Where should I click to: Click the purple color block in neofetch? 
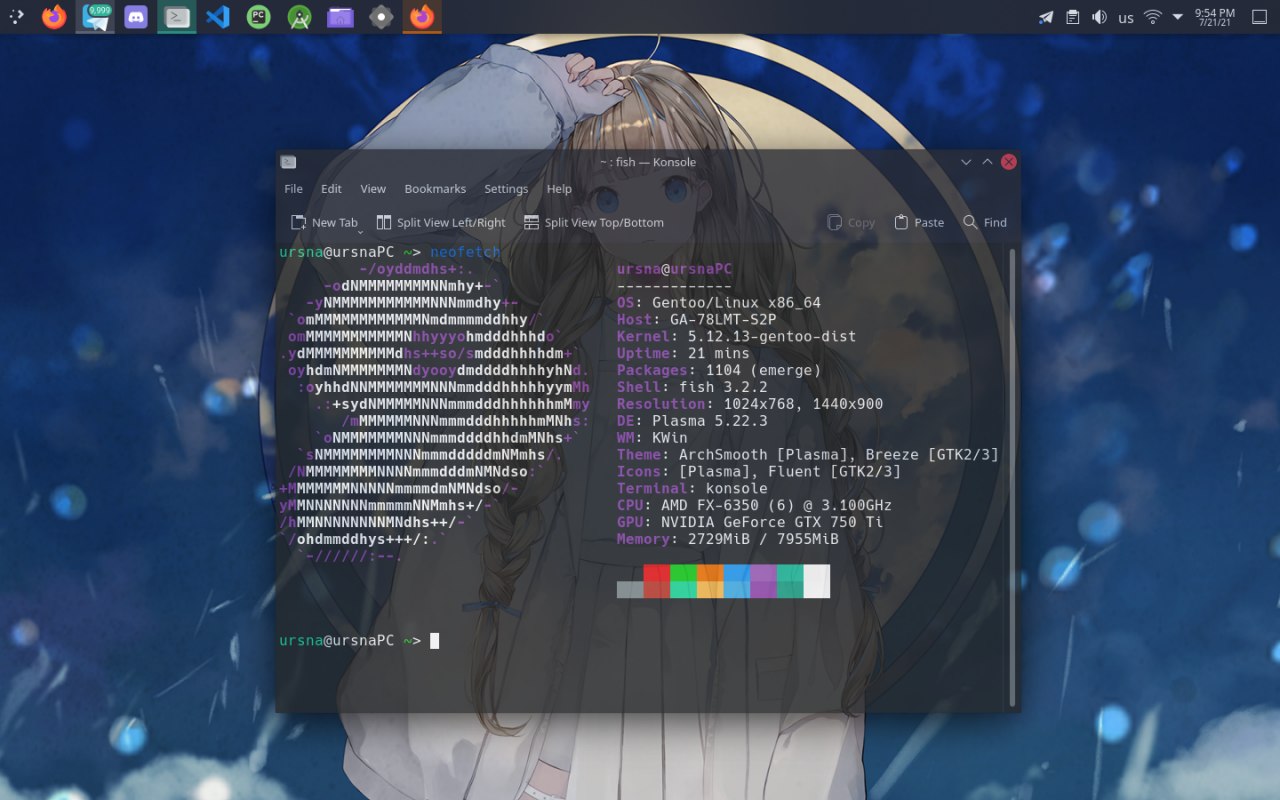coord(763,581)
